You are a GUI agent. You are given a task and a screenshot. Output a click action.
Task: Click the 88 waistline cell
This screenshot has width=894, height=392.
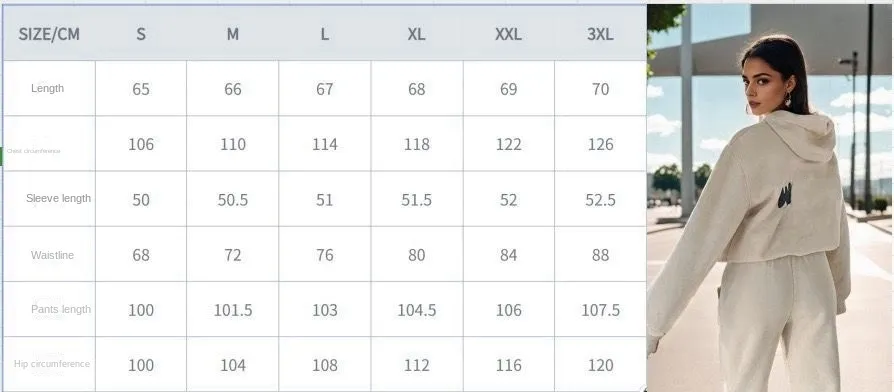pyautogui.click(x=600, y=255)
